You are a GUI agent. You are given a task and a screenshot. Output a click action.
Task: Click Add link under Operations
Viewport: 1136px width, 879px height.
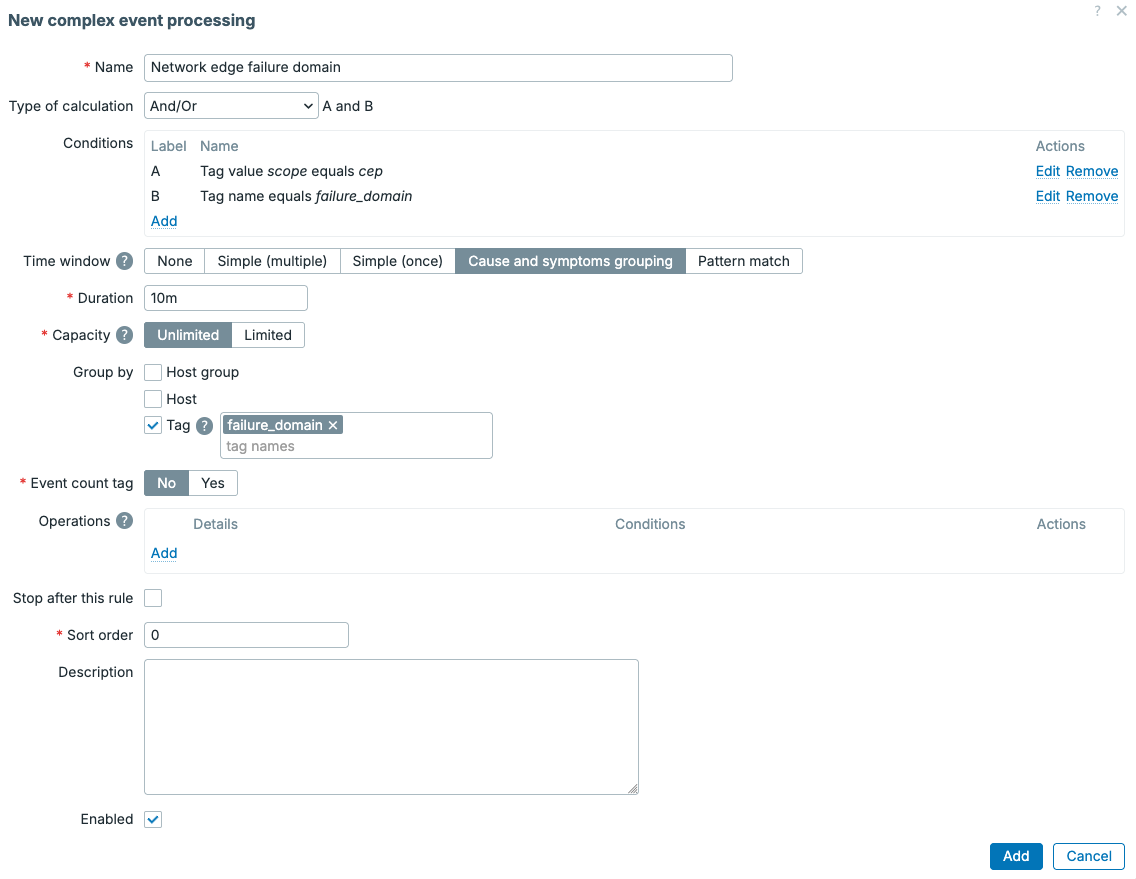[x=164, y=553]
